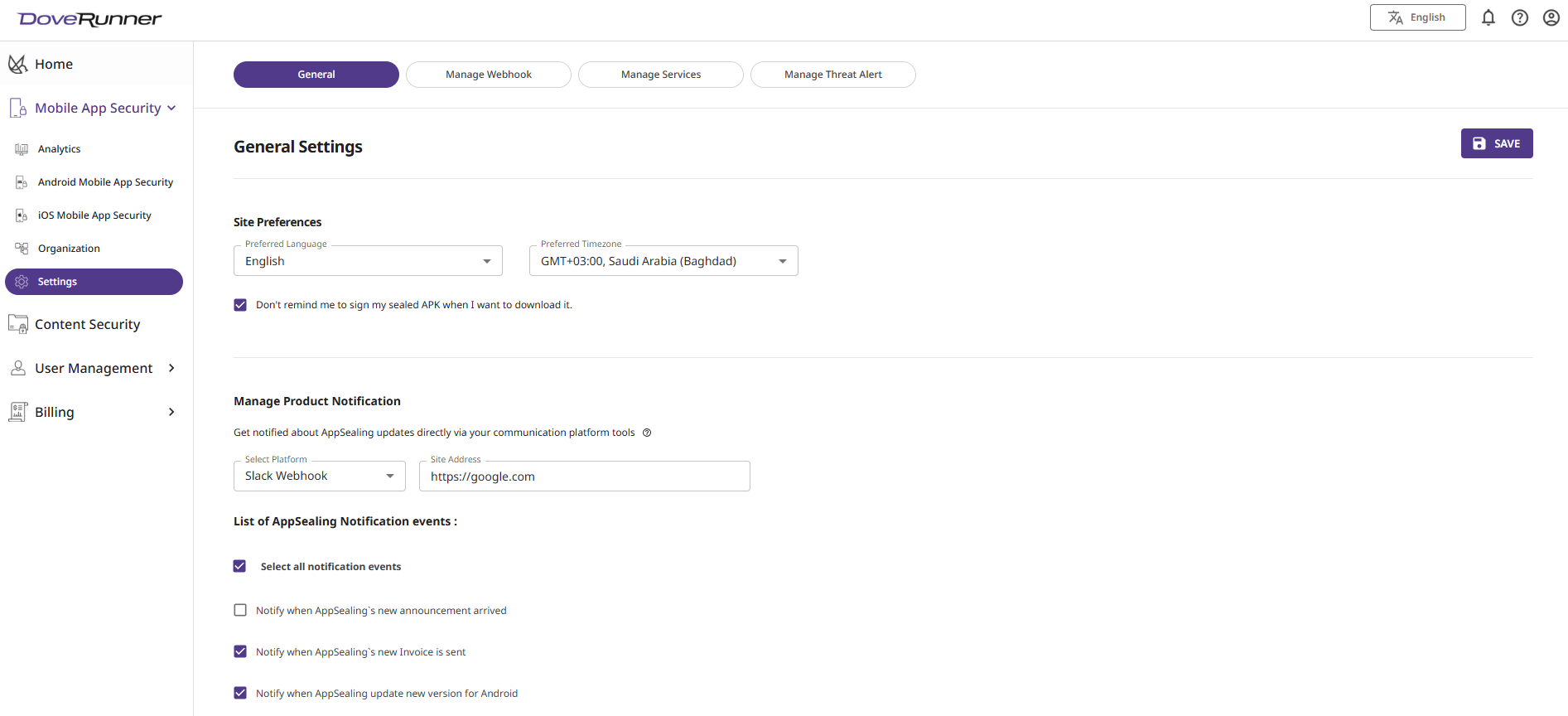Click the English language button in header
Image resolution: width=1568 pixels, height=716 pixels.
coord(1417,17)
